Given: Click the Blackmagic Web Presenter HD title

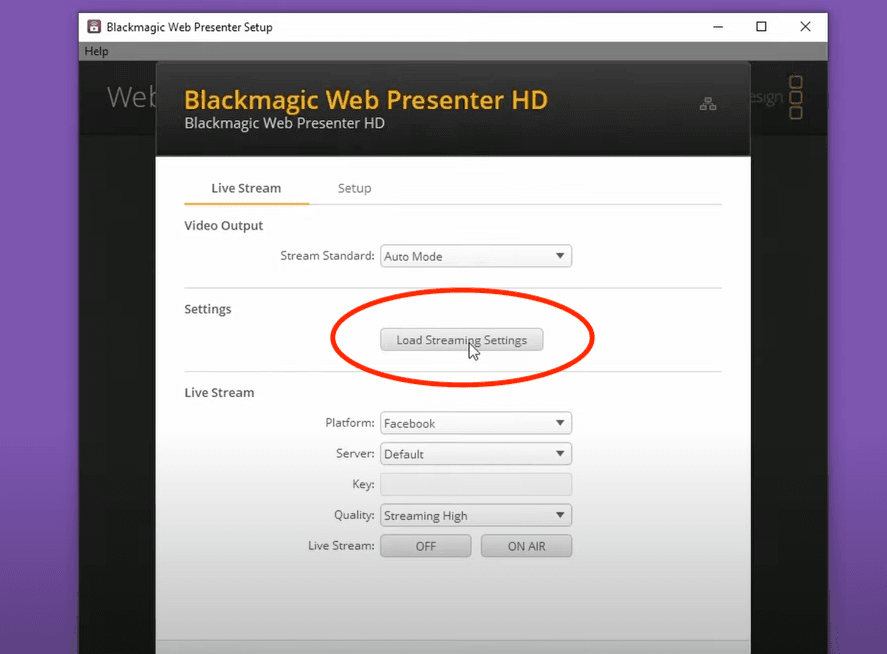Looking at the screenshot, I should click(366, 100).
